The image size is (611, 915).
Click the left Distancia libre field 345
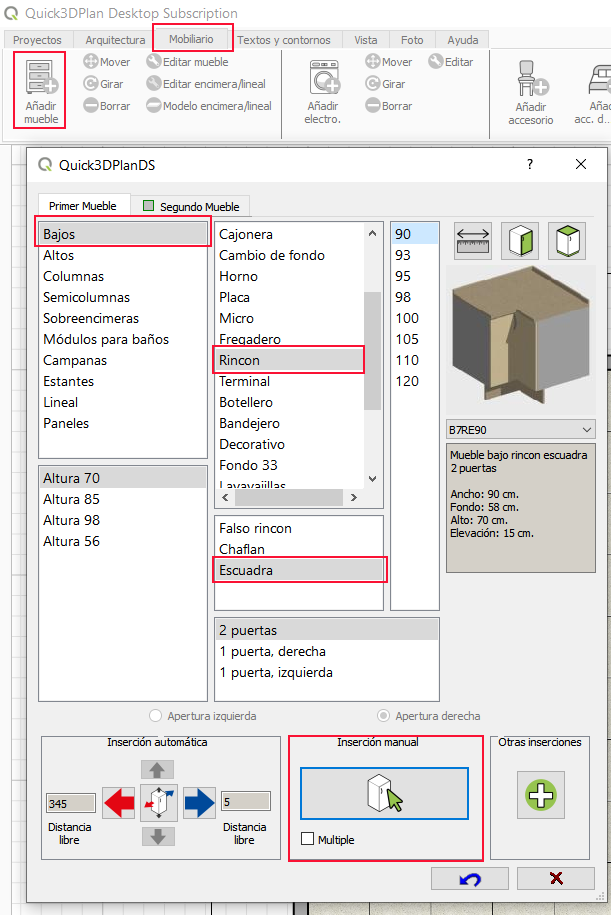pos(71,803)
